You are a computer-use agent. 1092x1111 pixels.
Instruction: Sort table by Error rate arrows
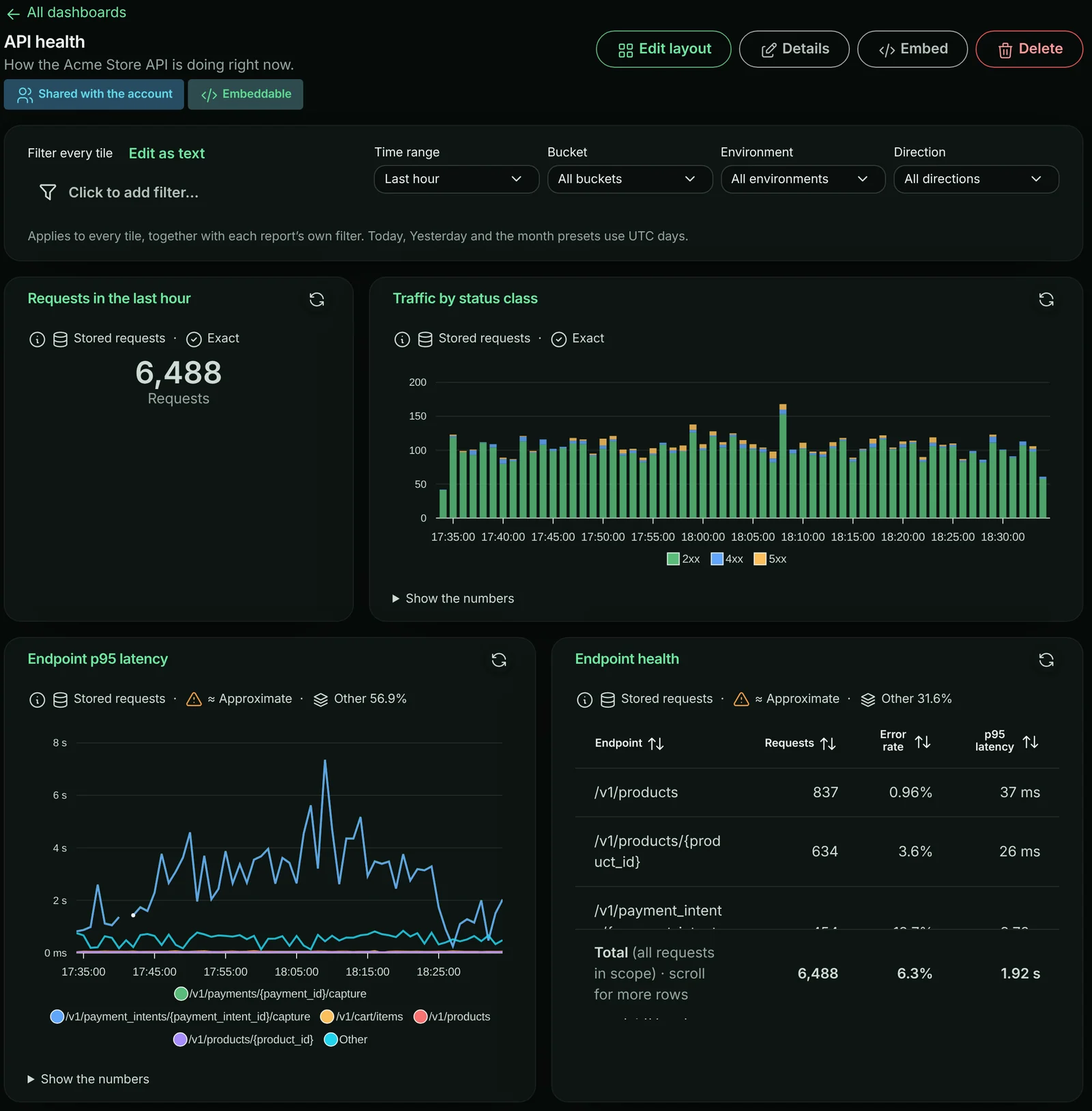click(x=923, y=742)
